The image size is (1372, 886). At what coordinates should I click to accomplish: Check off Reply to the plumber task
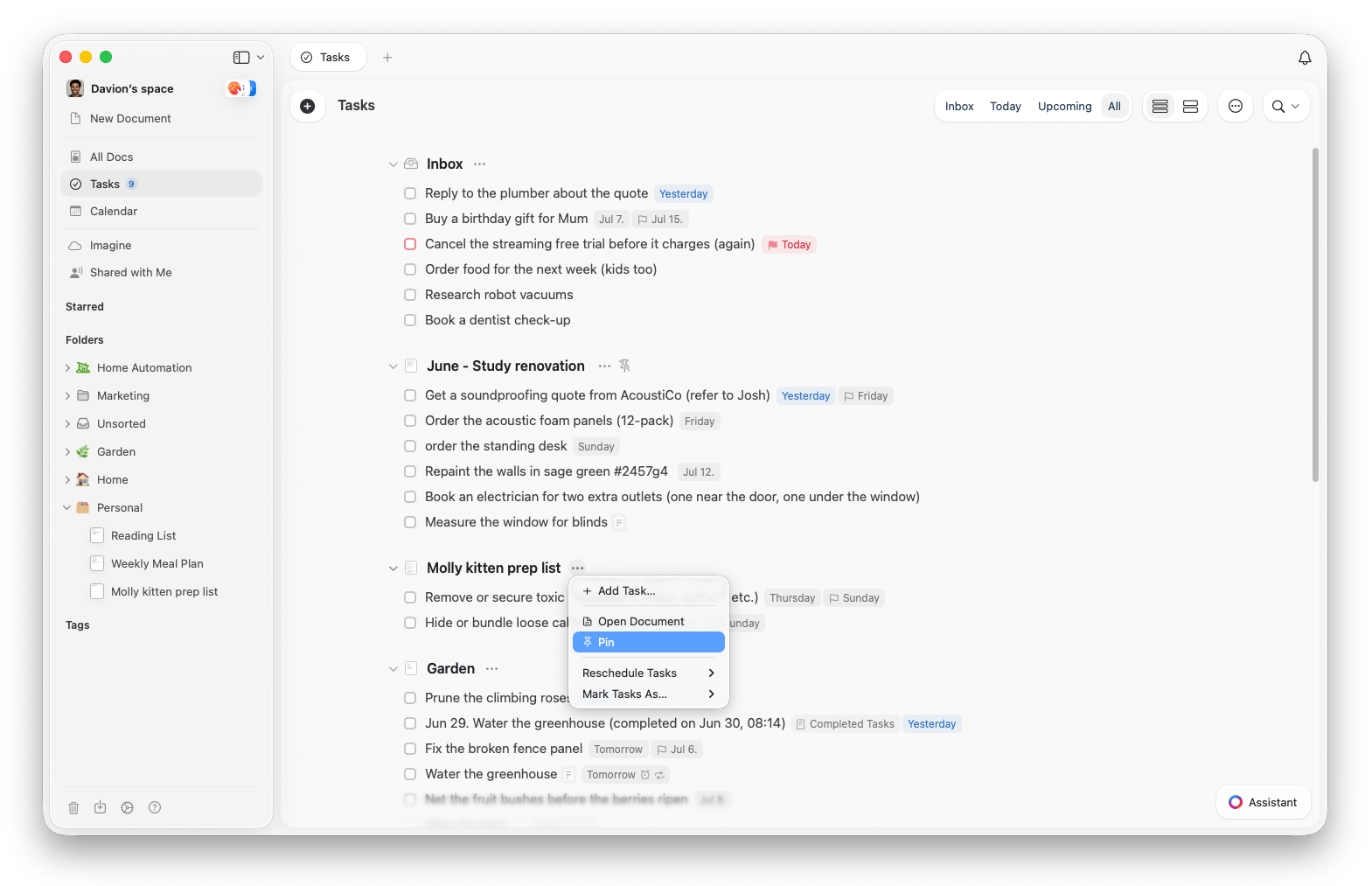pyautogui.click(x=410, y=193)
